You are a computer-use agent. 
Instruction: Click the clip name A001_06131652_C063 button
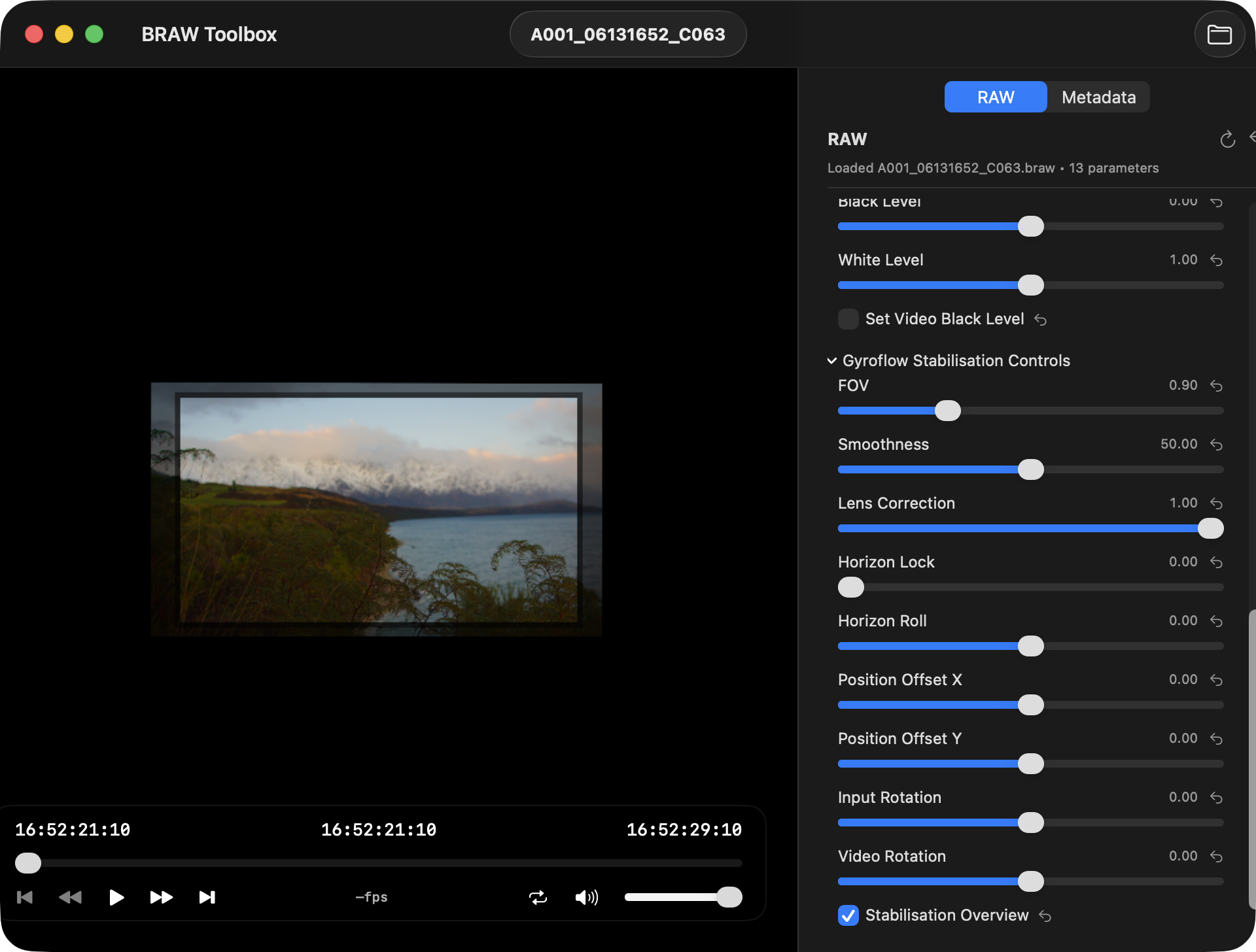pyautogui.click(x=627, y=35)
